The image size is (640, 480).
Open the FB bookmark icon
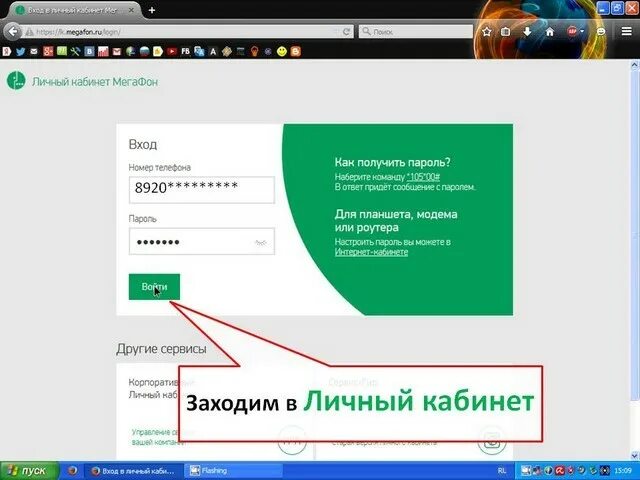point(185,51)
